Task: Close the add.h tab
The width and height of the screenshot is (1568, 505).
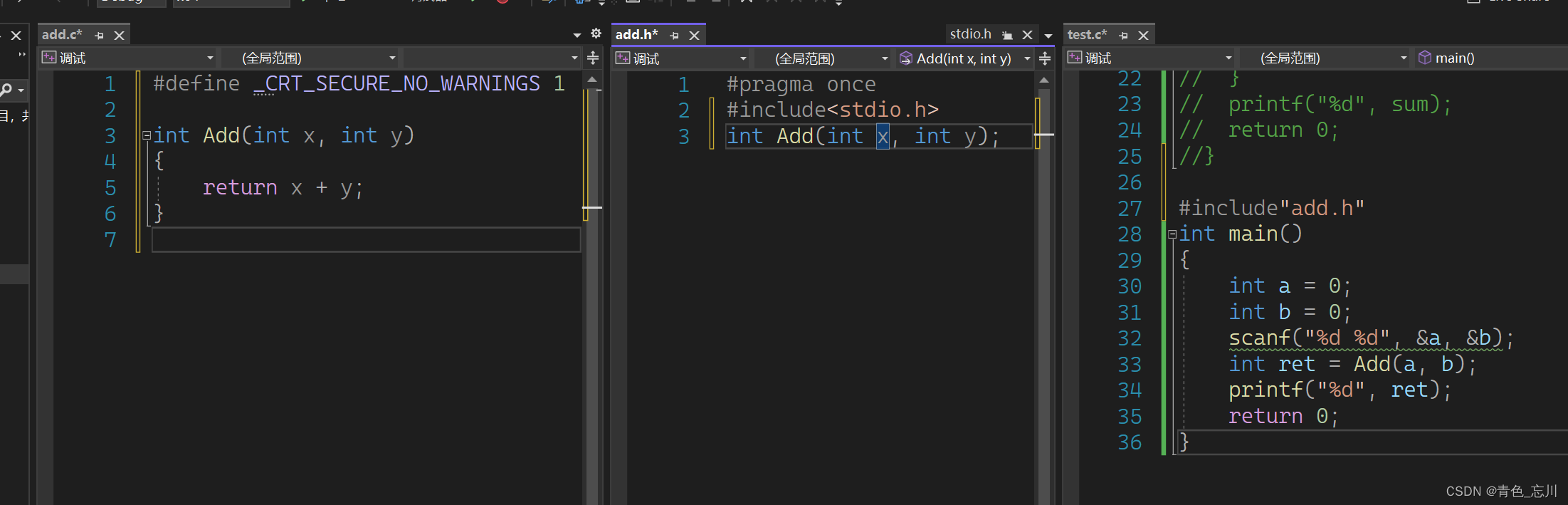Action: (695, 35)
